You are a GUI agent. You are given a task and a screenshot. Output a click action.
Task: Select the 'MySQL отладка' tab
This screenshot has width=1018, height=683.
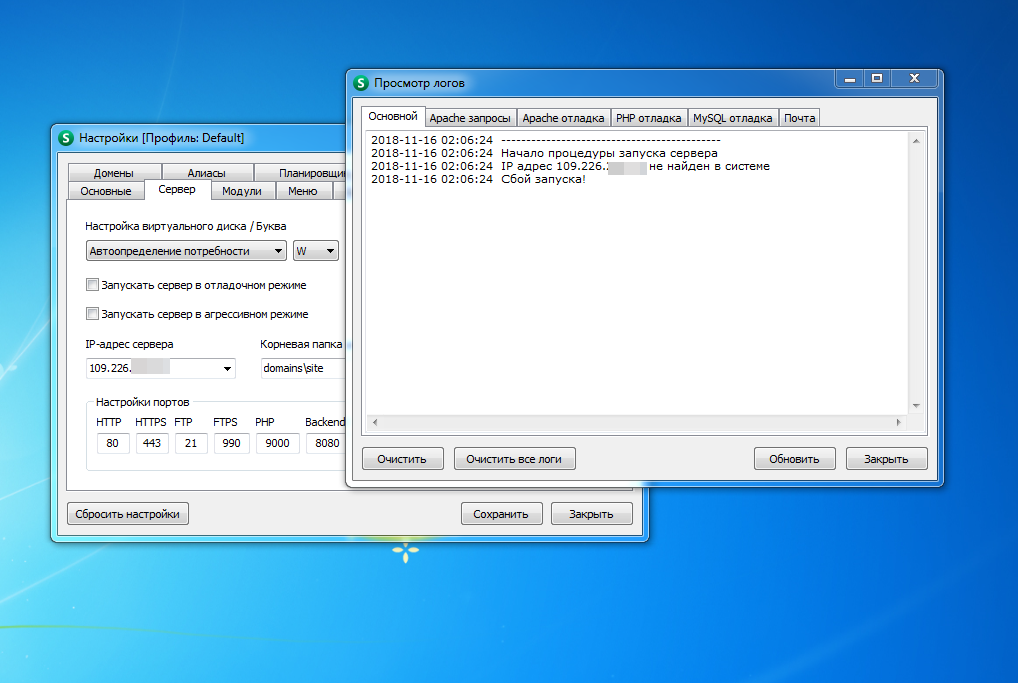click(x=733, y=118)
